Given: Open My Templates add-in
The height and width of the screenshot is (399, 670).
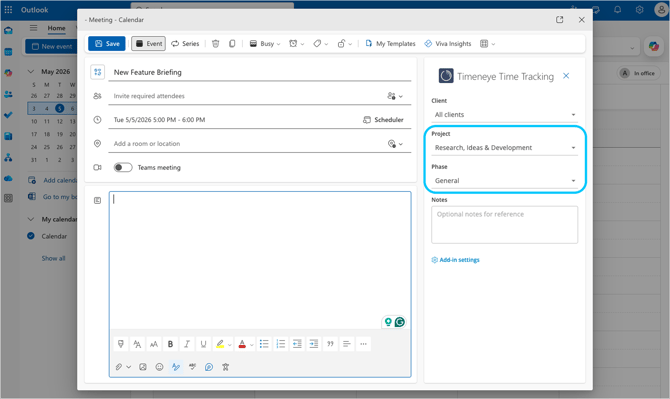Looking at the screenshot, I should [x=390, y=44].
